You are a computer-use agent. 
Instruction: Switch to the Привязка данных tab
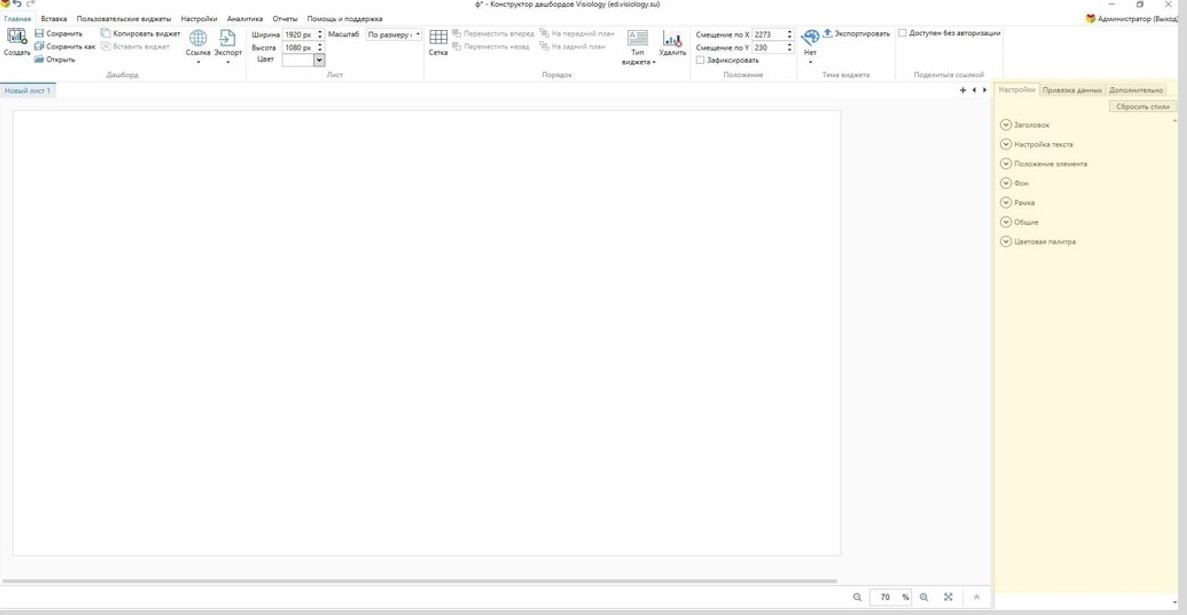(1072, 90)
